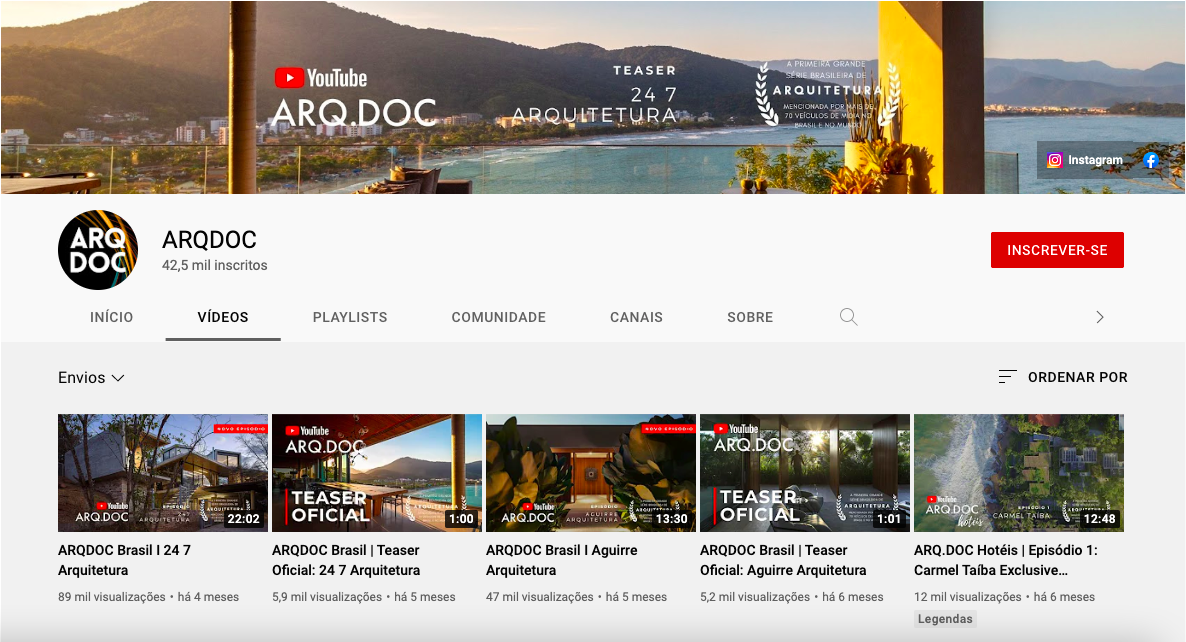The image size is (1186, 642).
Task: Open the SOBRE tab
Action: click(750, 317)
